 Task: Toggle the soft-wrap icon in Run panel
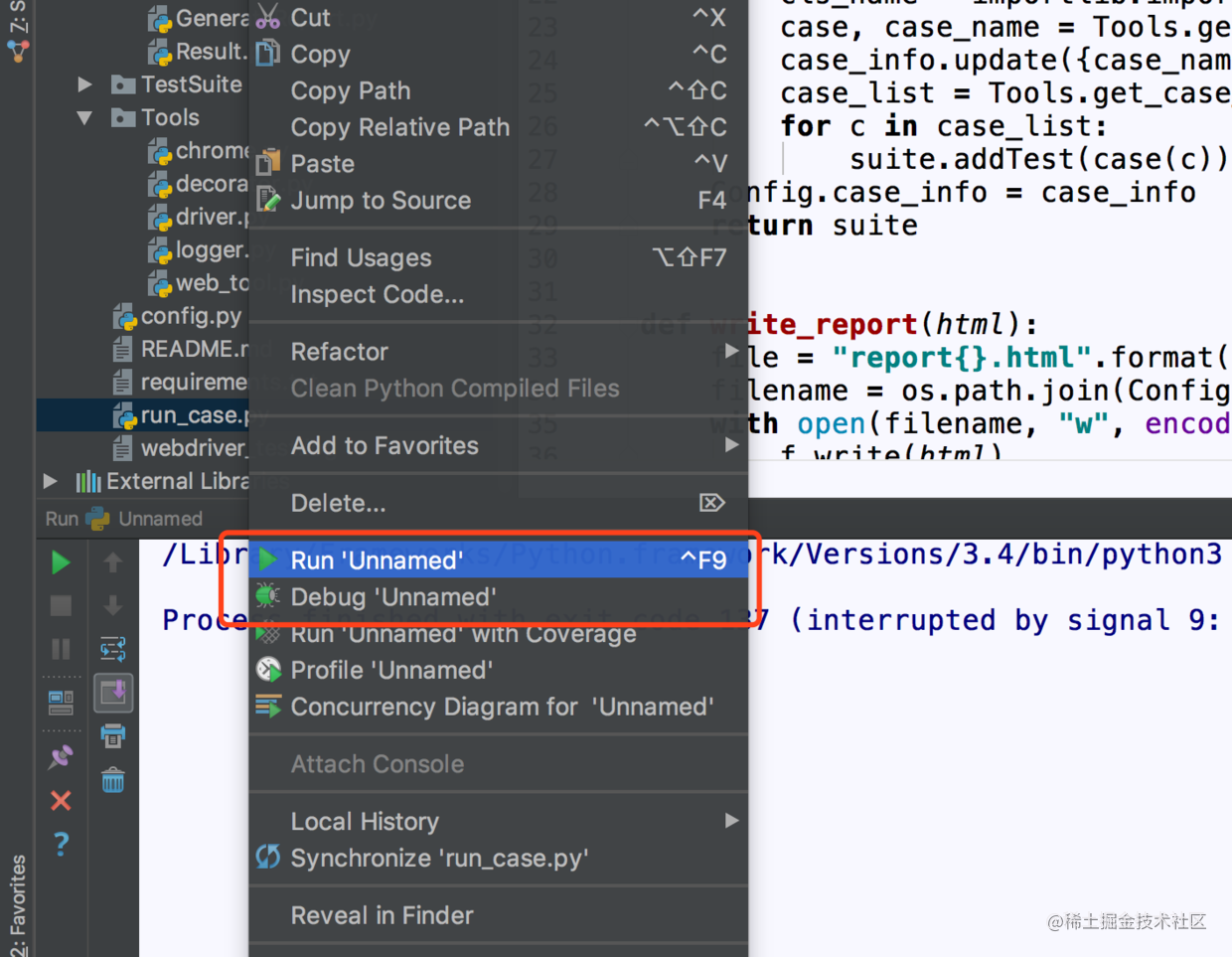click(x=113, y=649)
